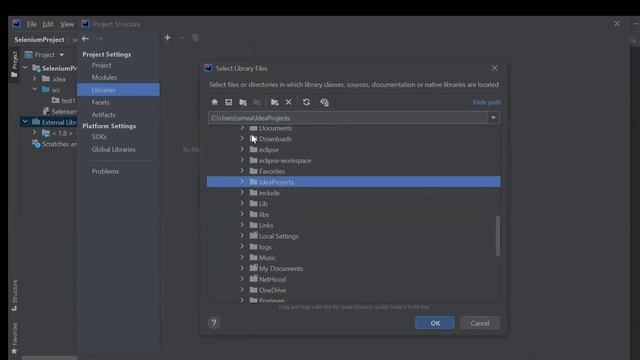Select Libraries in Project Settings
Image resolution: width=640 pixels, height=360 pixels.
[x=118, y=90]
